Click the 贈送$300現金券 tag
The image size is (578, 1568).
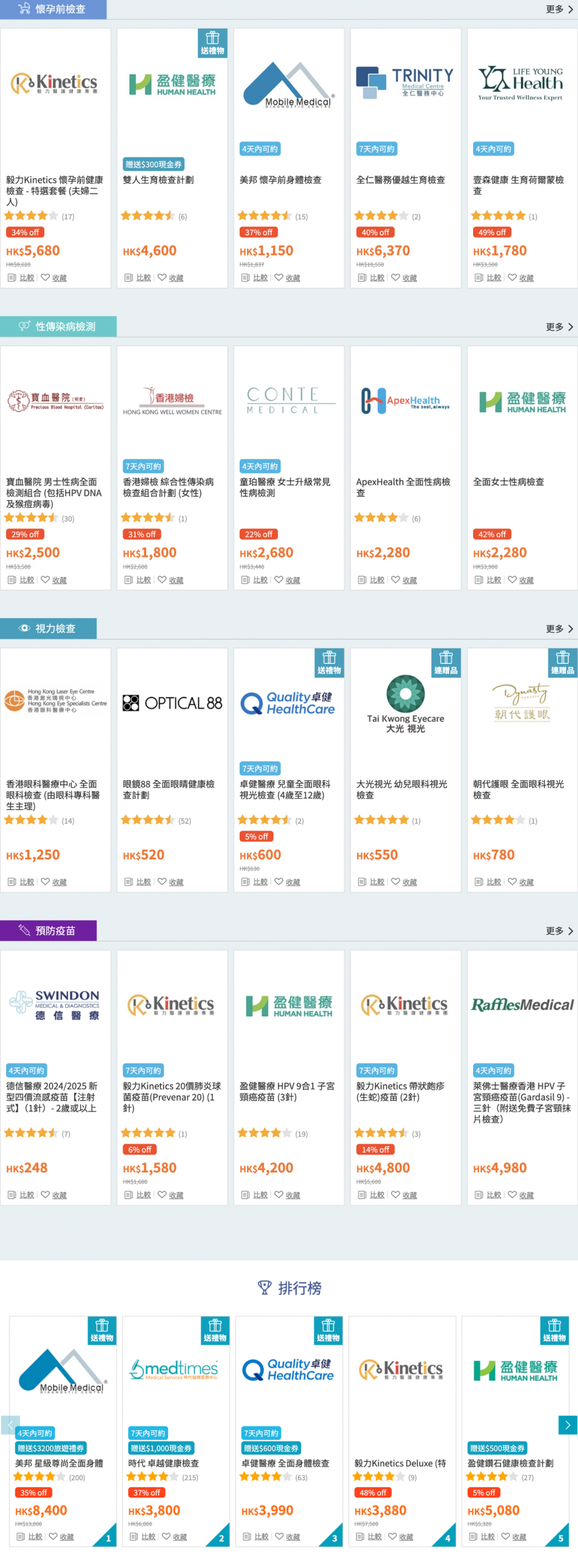[154, 164]
